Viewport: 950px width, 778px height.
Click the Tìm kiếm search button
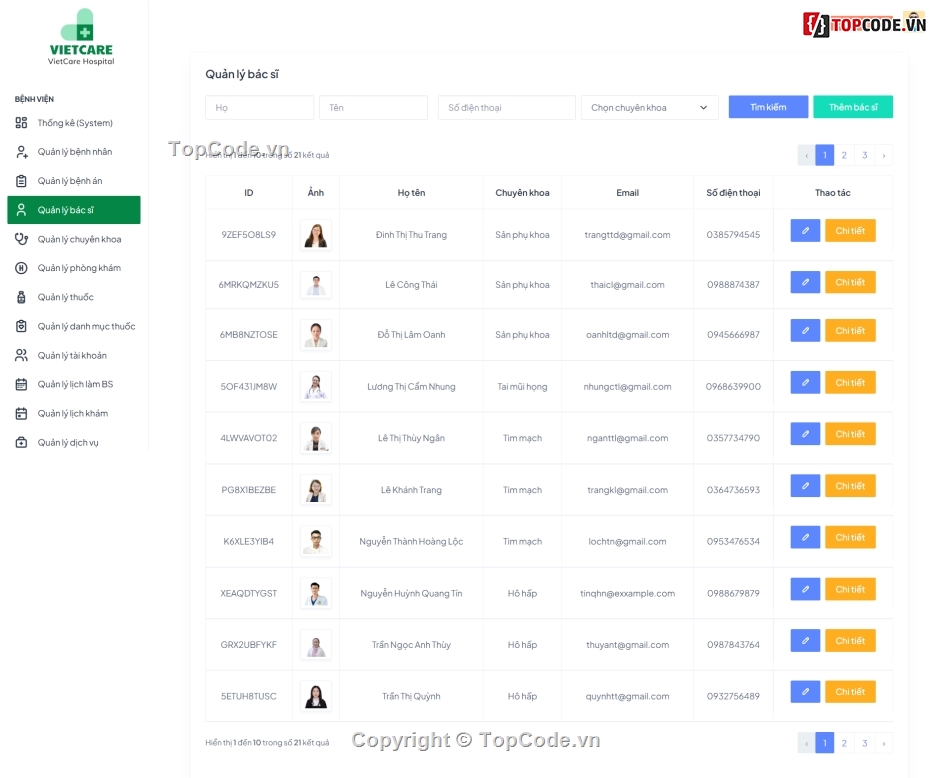click(768, 106)
